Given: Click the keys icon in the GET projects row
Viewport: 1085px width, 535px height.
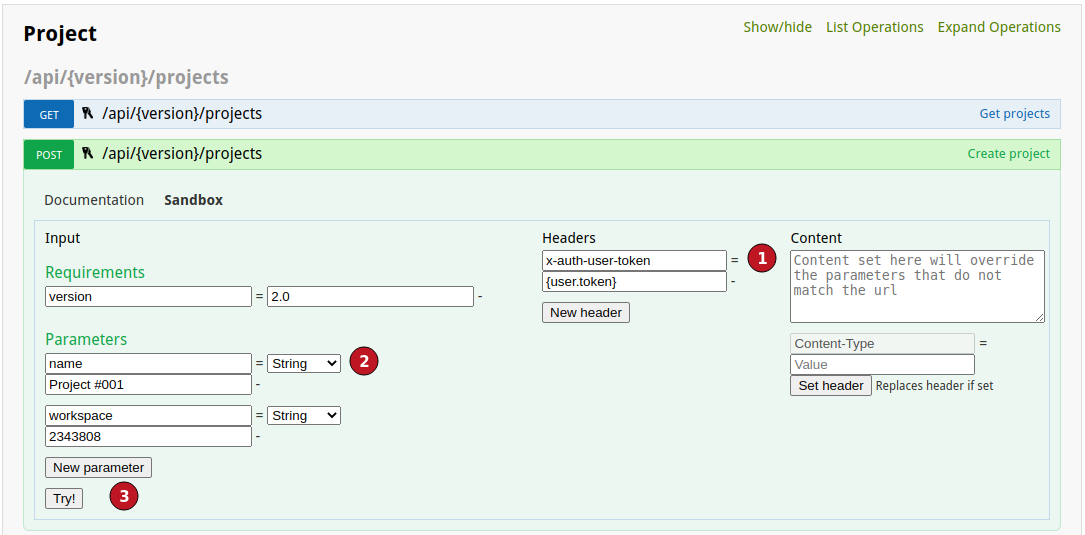Looking at the screenshot, I should [x=87, y=114].
